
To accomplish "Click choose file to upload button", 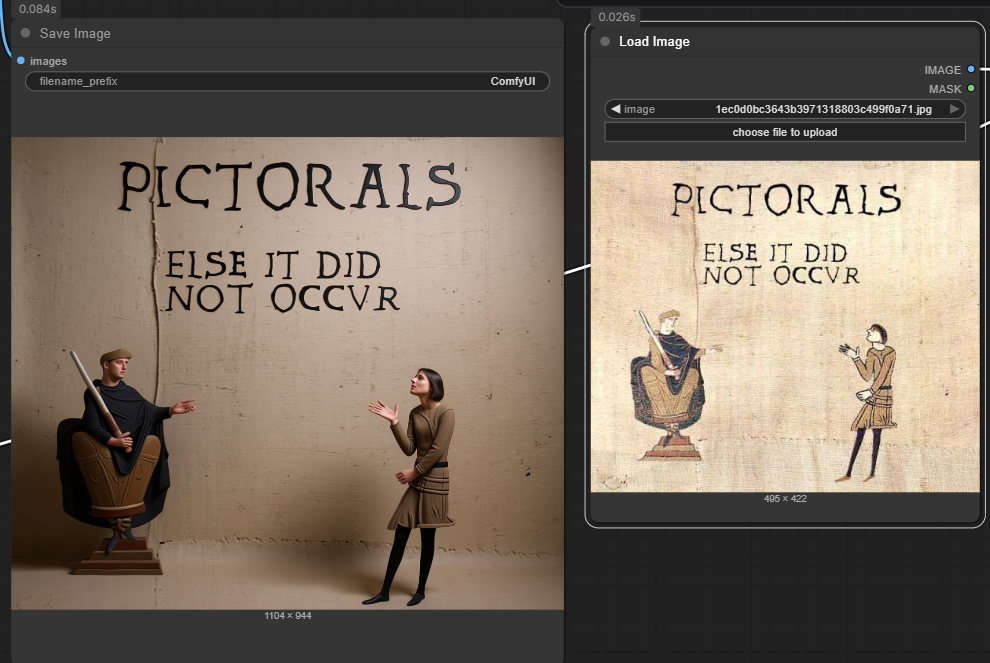I will click(x=785, y=132).
